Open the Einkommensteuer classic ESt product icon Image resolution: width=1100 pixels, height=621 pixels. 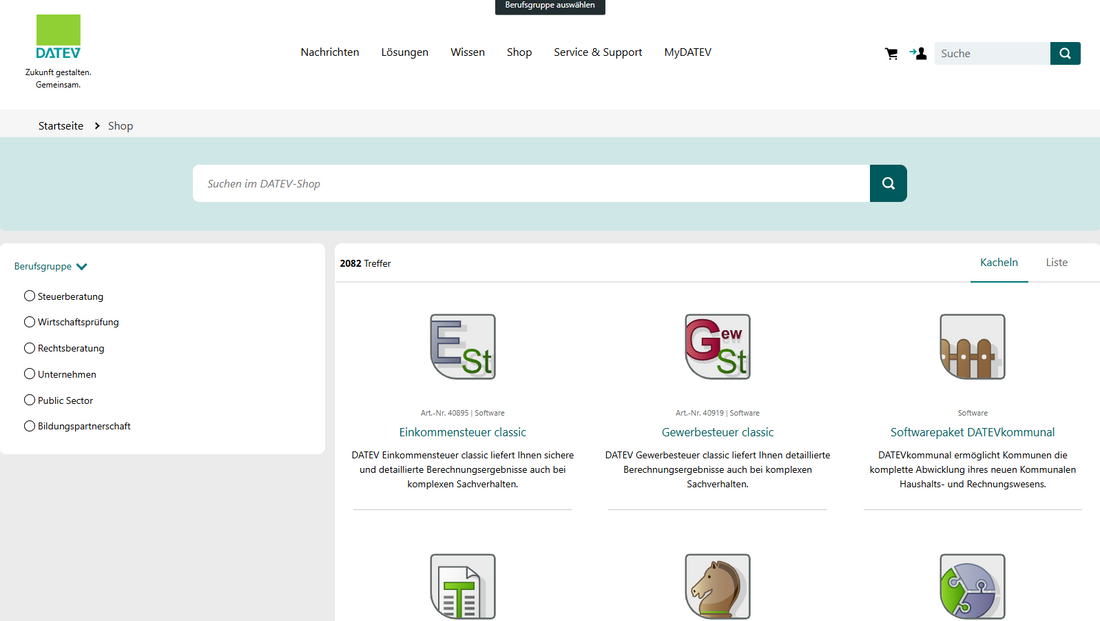pyautogui.click(x=462, y=345)
